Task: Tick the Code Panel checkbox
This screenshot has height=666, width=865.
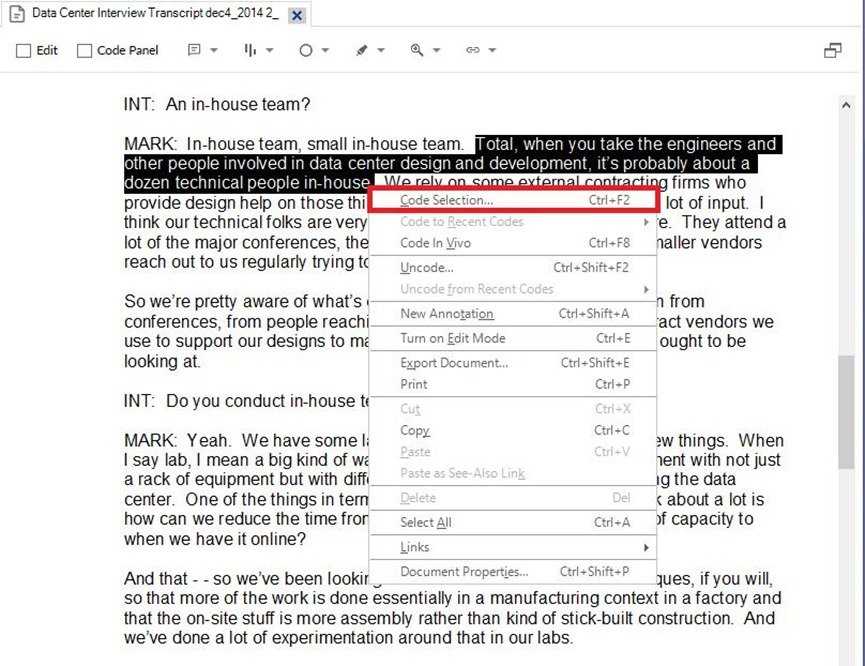Action: pos(84,51)
